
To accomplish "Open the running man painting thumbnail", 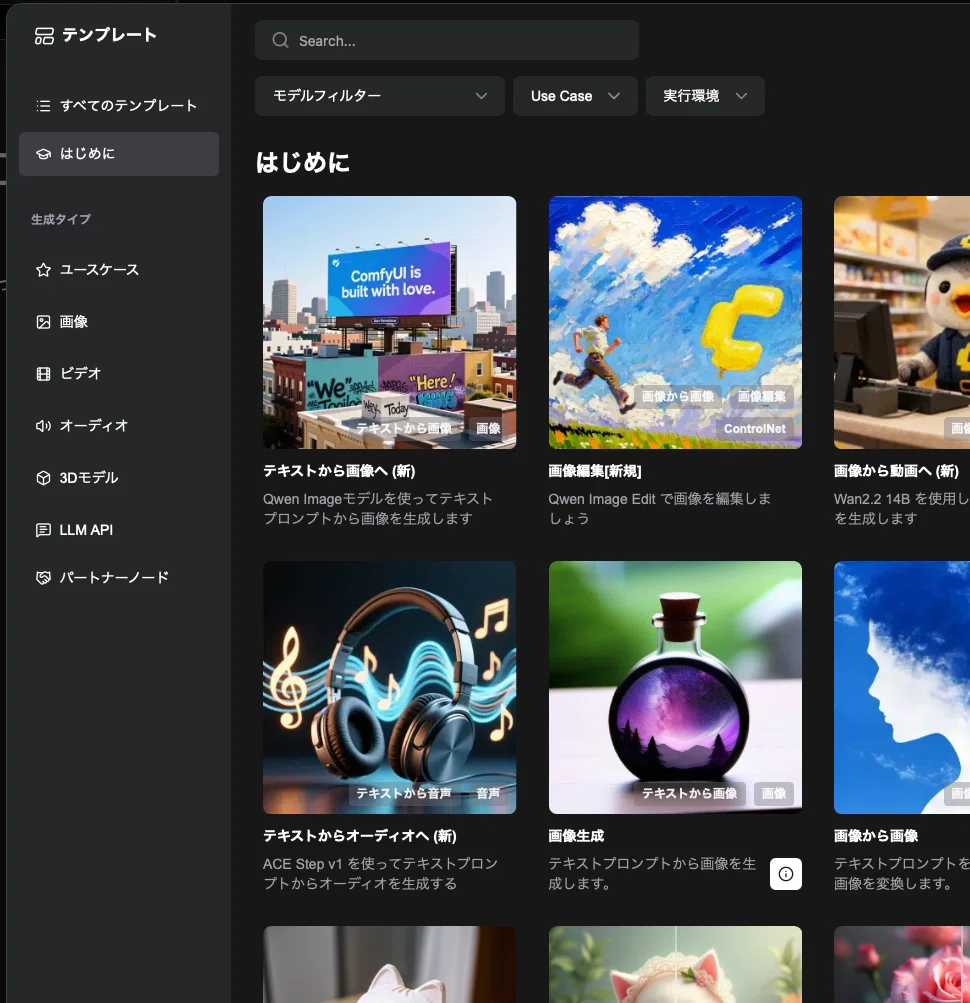I will [675, 322].
